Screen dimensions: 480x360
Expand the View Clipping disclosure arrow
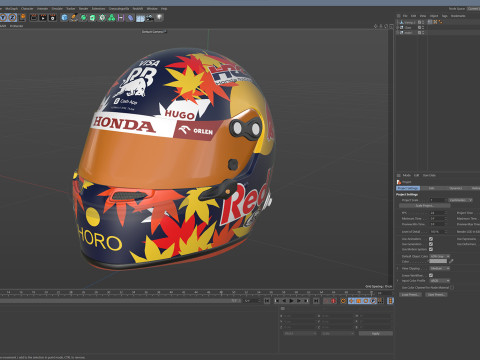pos(398,268)
